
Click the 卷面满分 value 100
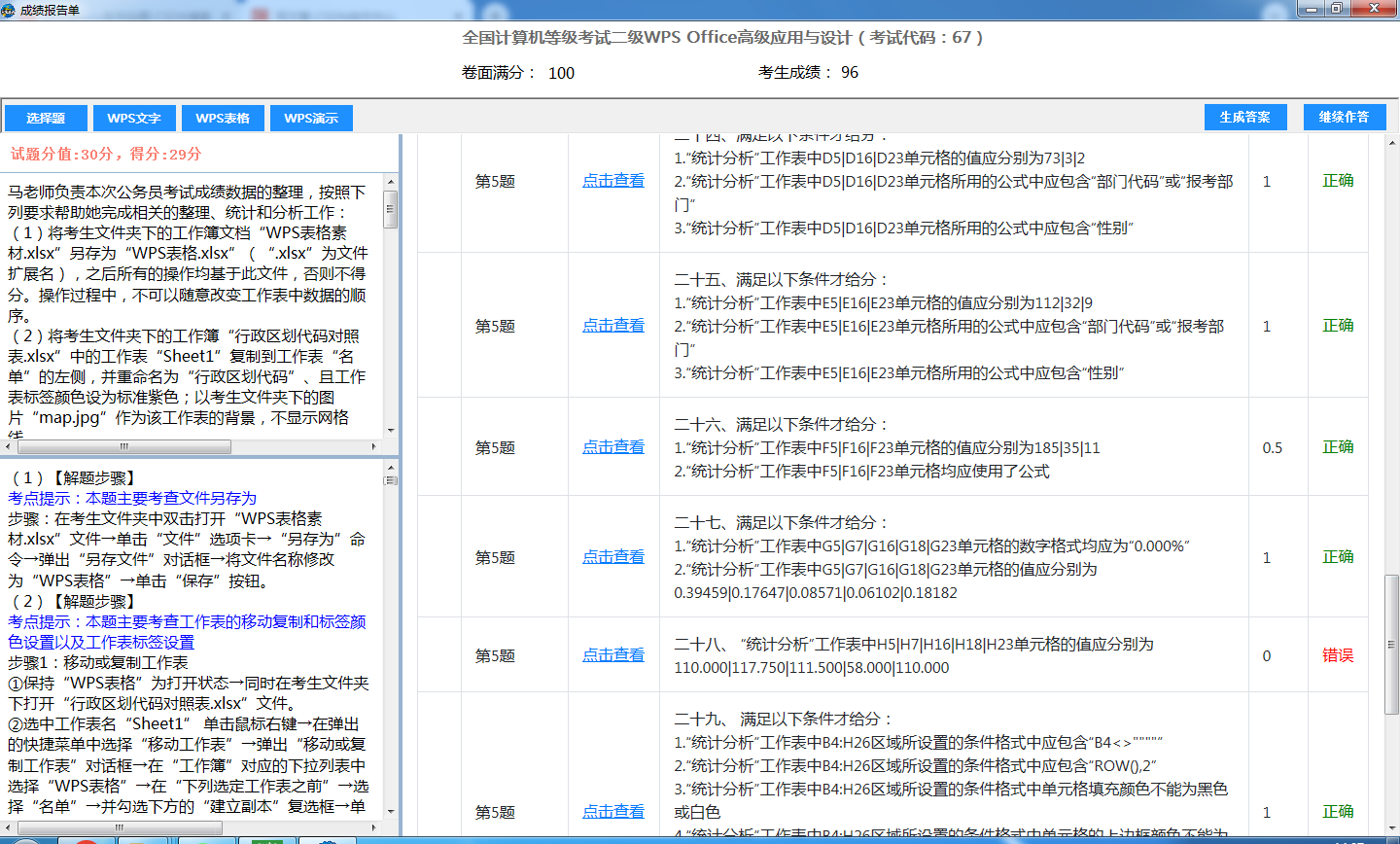tap(561, 73)
